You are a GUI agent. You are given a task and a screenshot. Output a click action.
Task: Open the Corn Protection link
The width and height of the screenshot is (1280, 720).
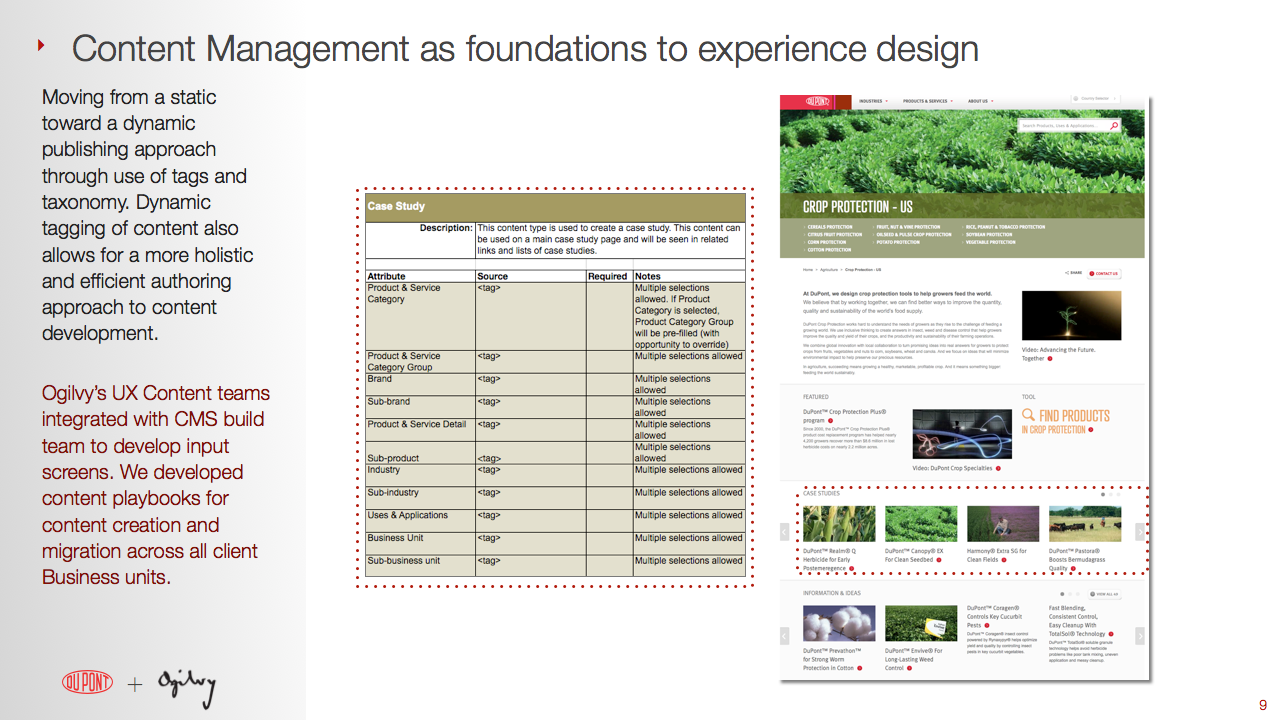827,242
